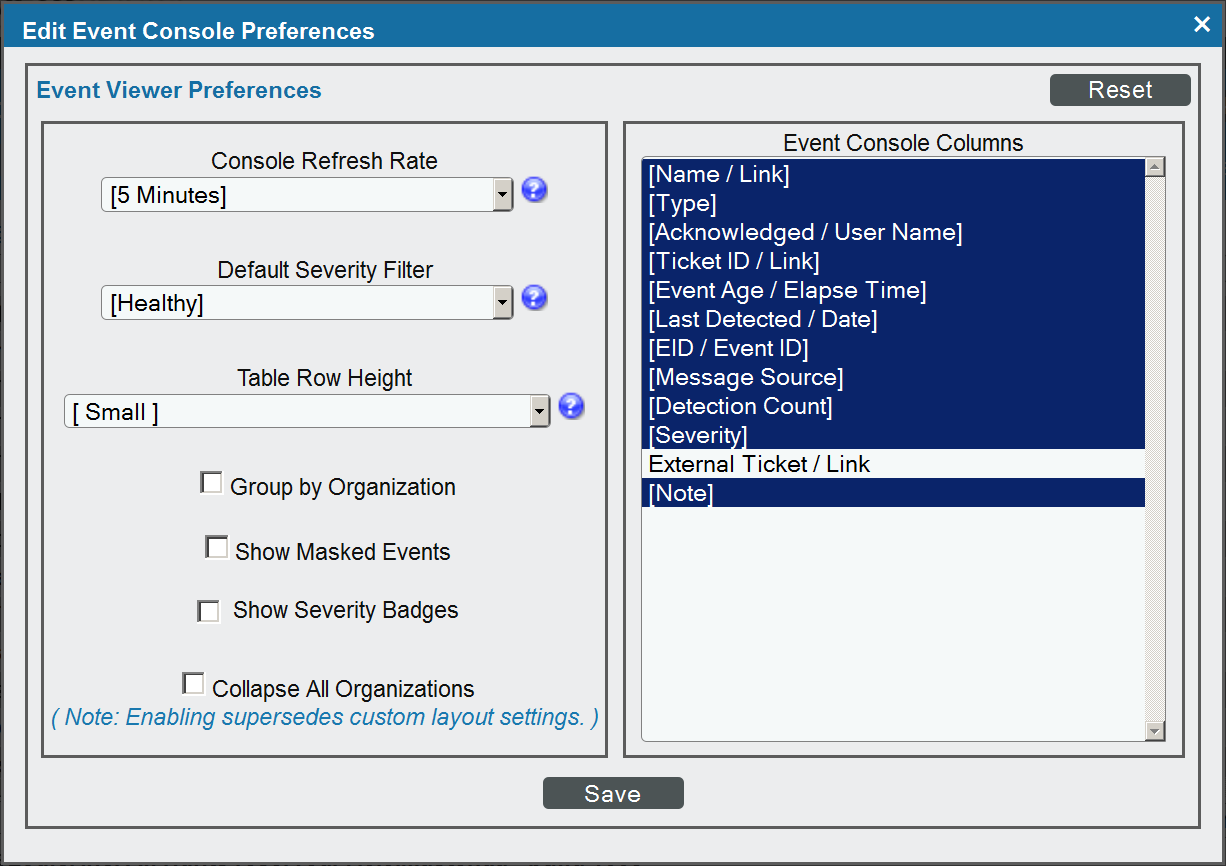Click help icon next to Default Severity Filter
Image resolution: width=1226 pixels, height=866 pixels.
534,298
